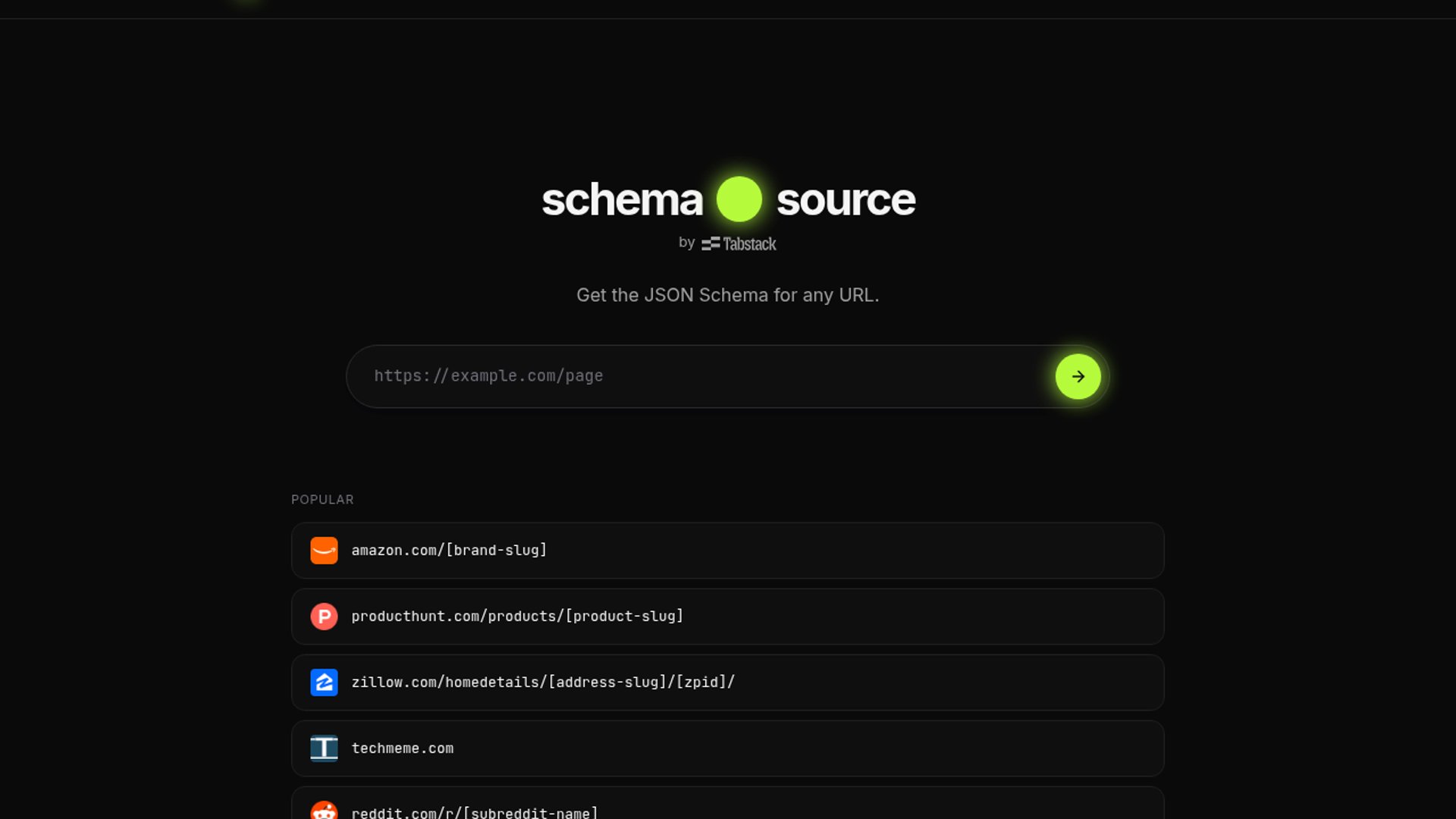Click the Tabstack logo mark
This screenshot has height=819, width=1456.
711,244
